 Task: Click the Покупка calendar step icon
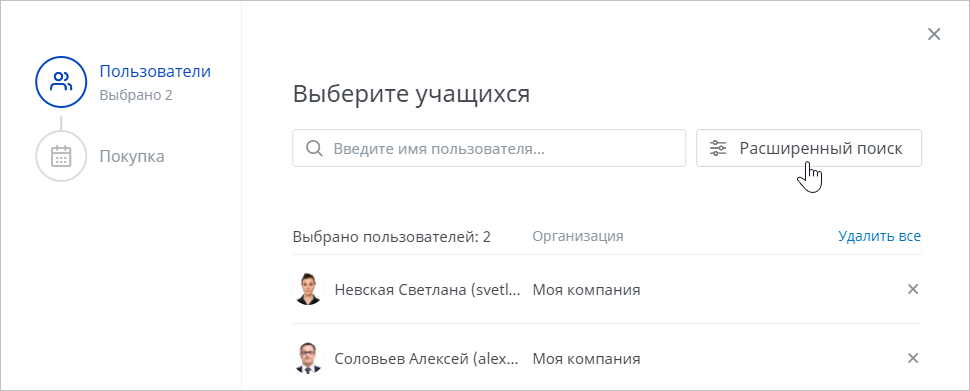click(x=61, y=157)
